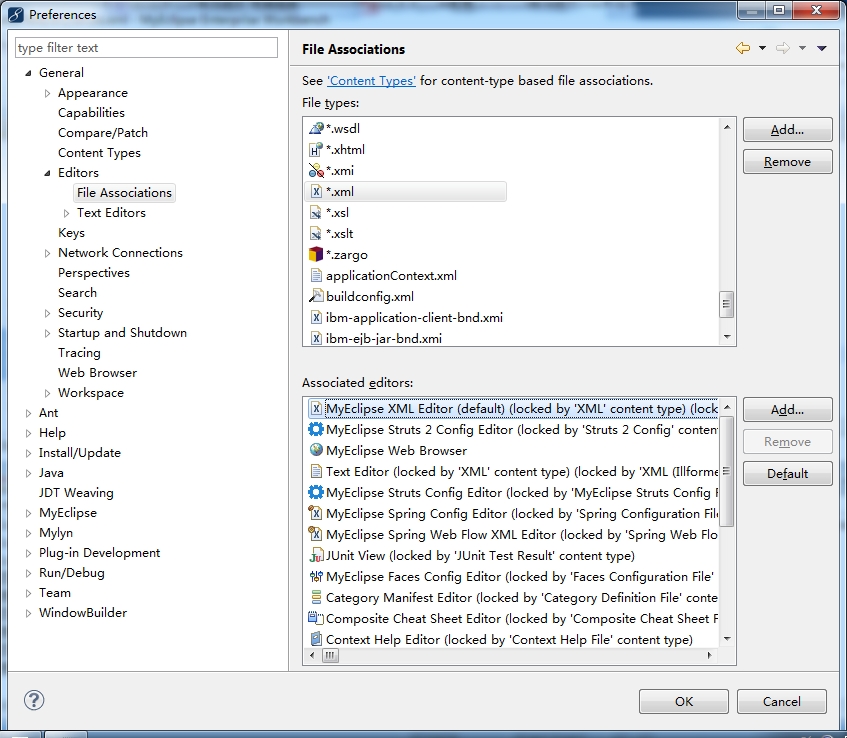Select Content Types in the tree

pos(99,153)
